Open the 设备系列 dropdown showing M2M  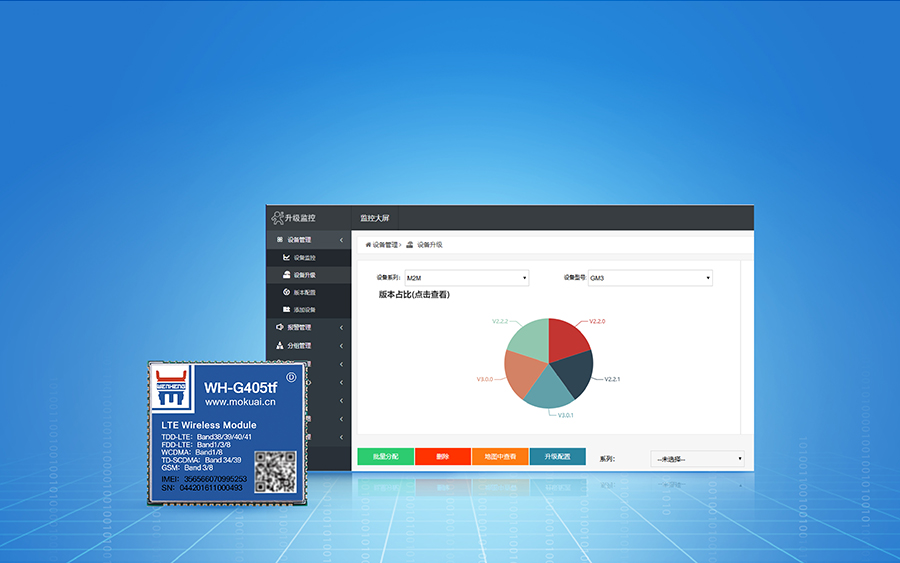coord(466,278)
